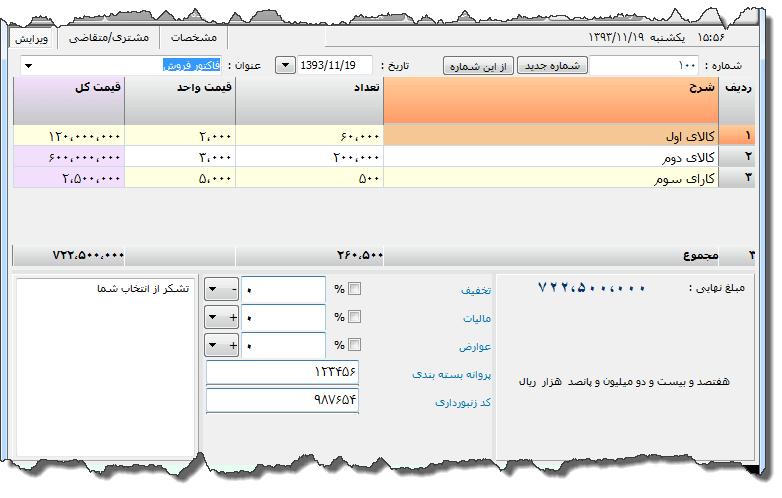Click the total sum ۷۲۲،۵۰۰،۰۰۰ in footer row
The width and height of the screenshot is (782, 498).
click(88, 256)
